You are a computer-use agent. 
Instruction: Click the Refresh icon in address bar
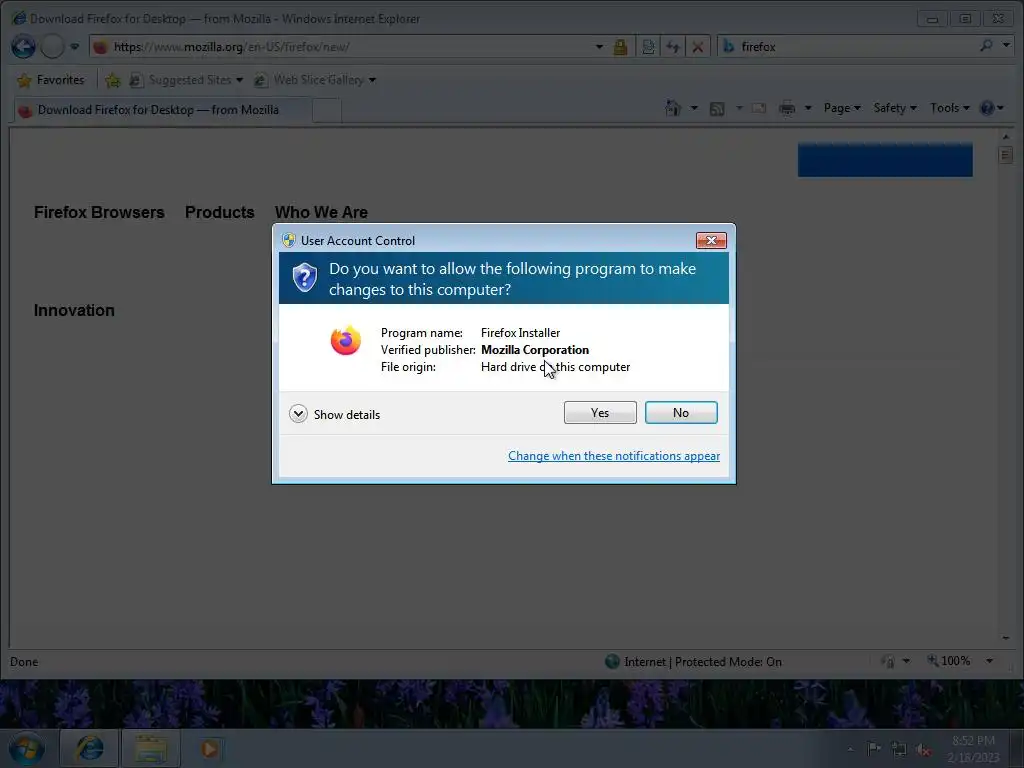pyautogui.click(x=673, y=47)
